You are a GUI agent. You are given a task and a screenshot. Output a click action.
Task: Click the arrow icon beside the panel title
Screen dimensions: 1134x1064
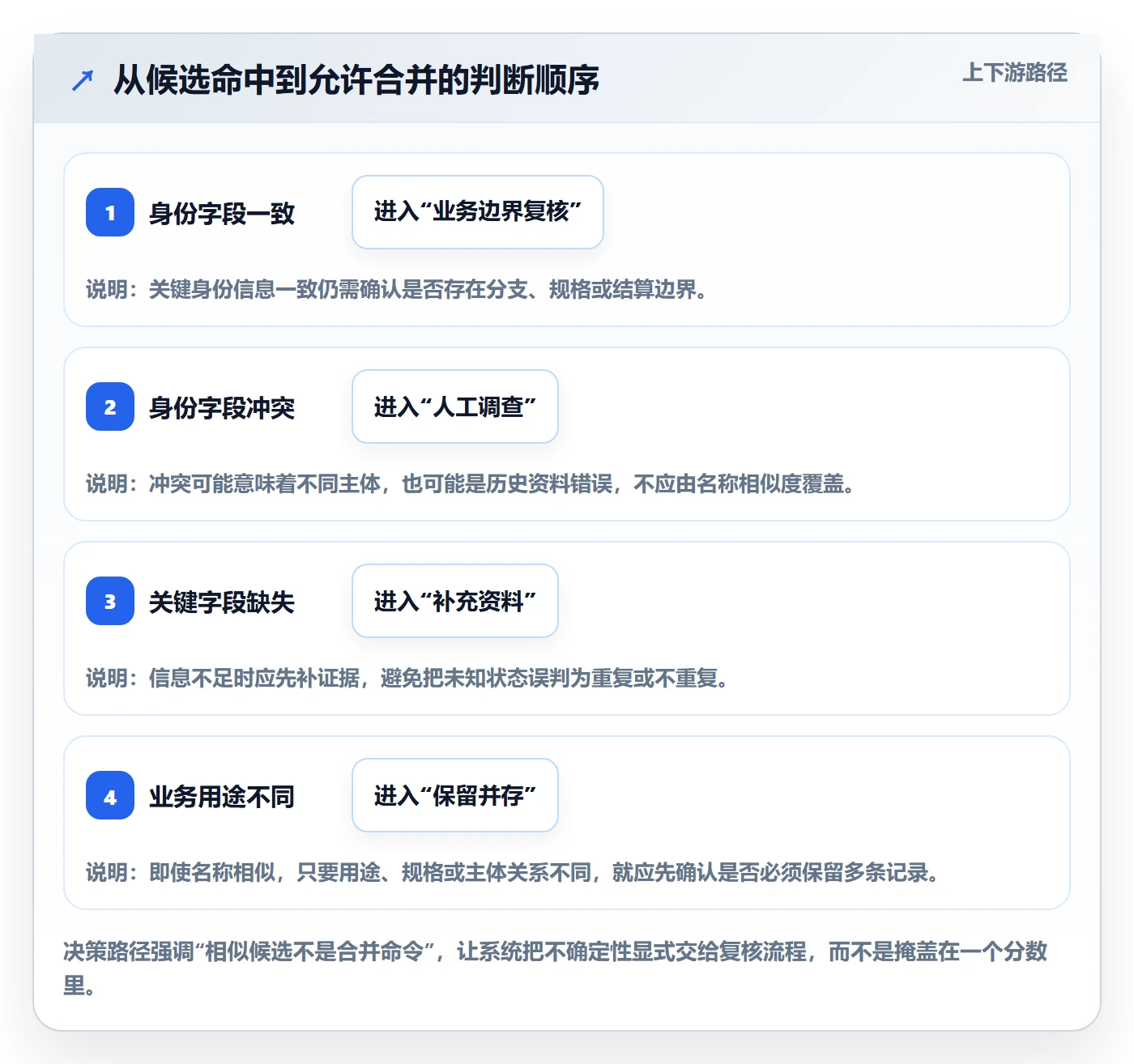coord(83,80)
